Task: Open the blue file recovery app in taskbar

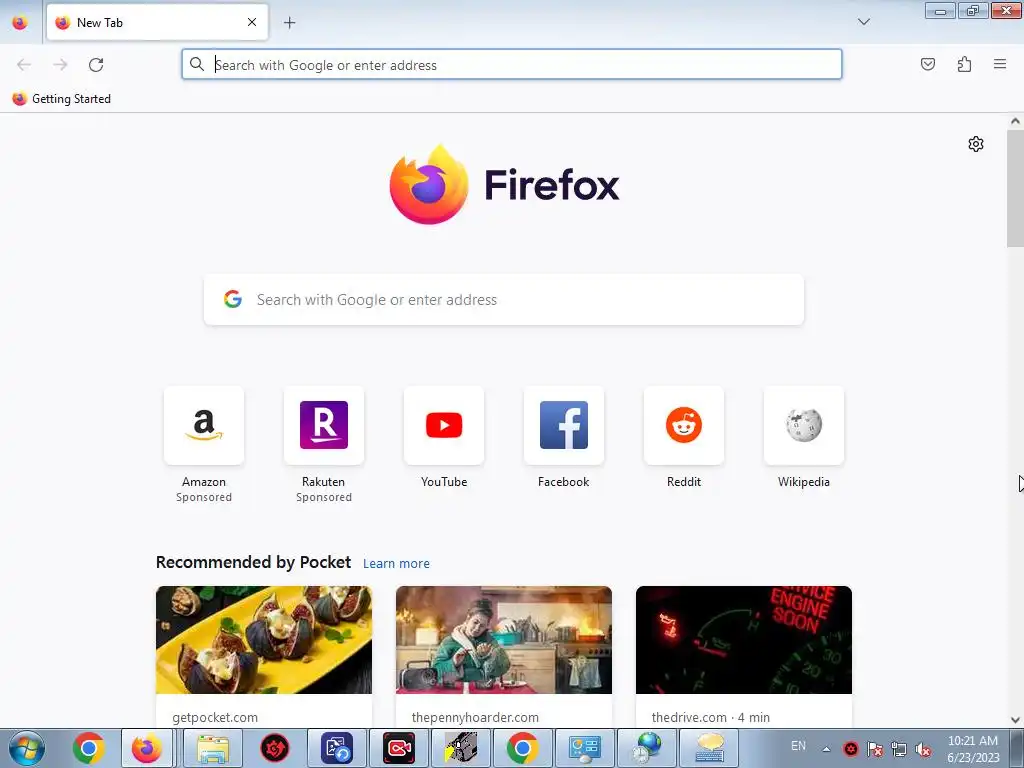Action: pyautogui.click(x=337, y=748)
